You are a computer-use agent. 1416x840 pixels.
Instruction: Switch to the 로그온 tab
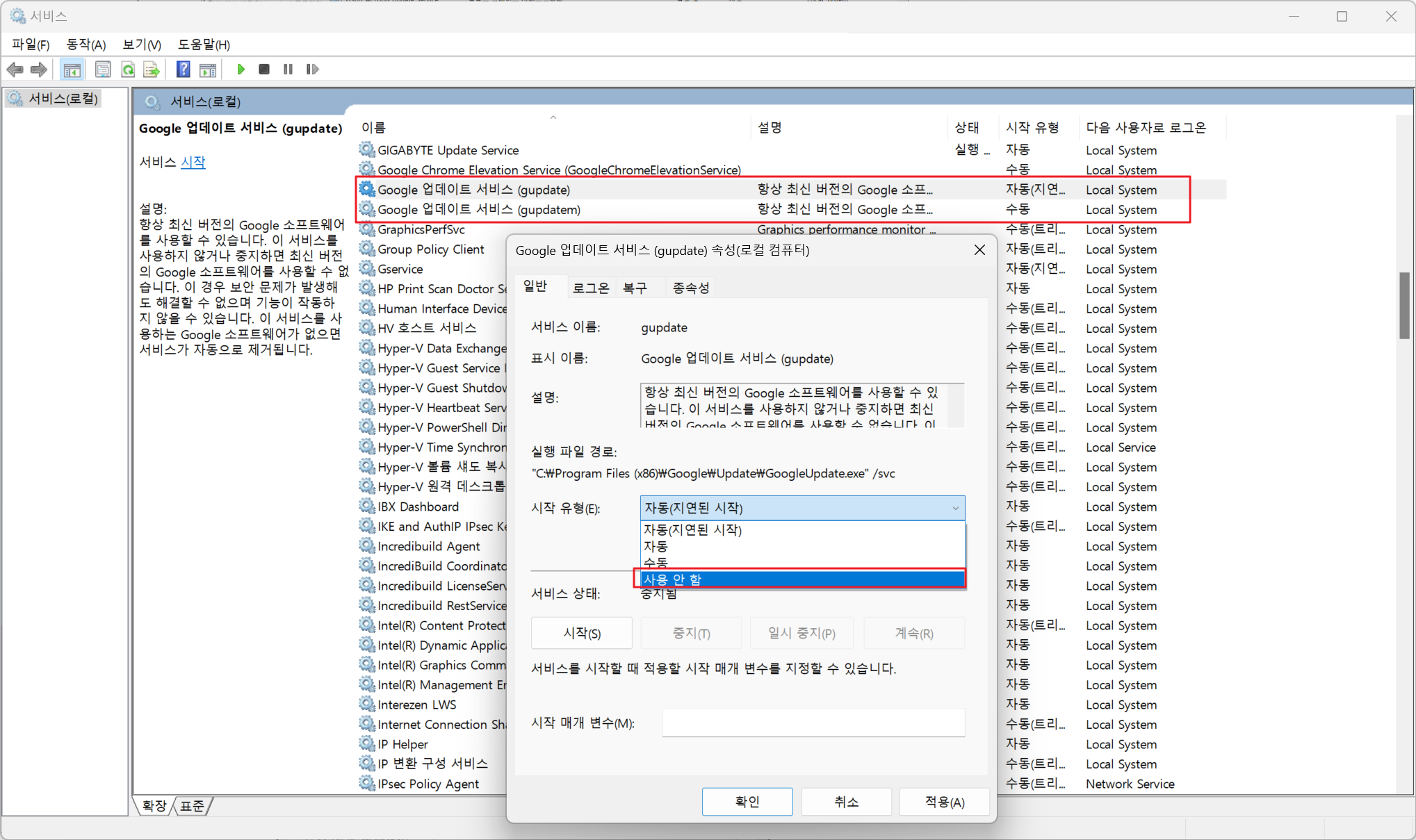coord(590,288)
